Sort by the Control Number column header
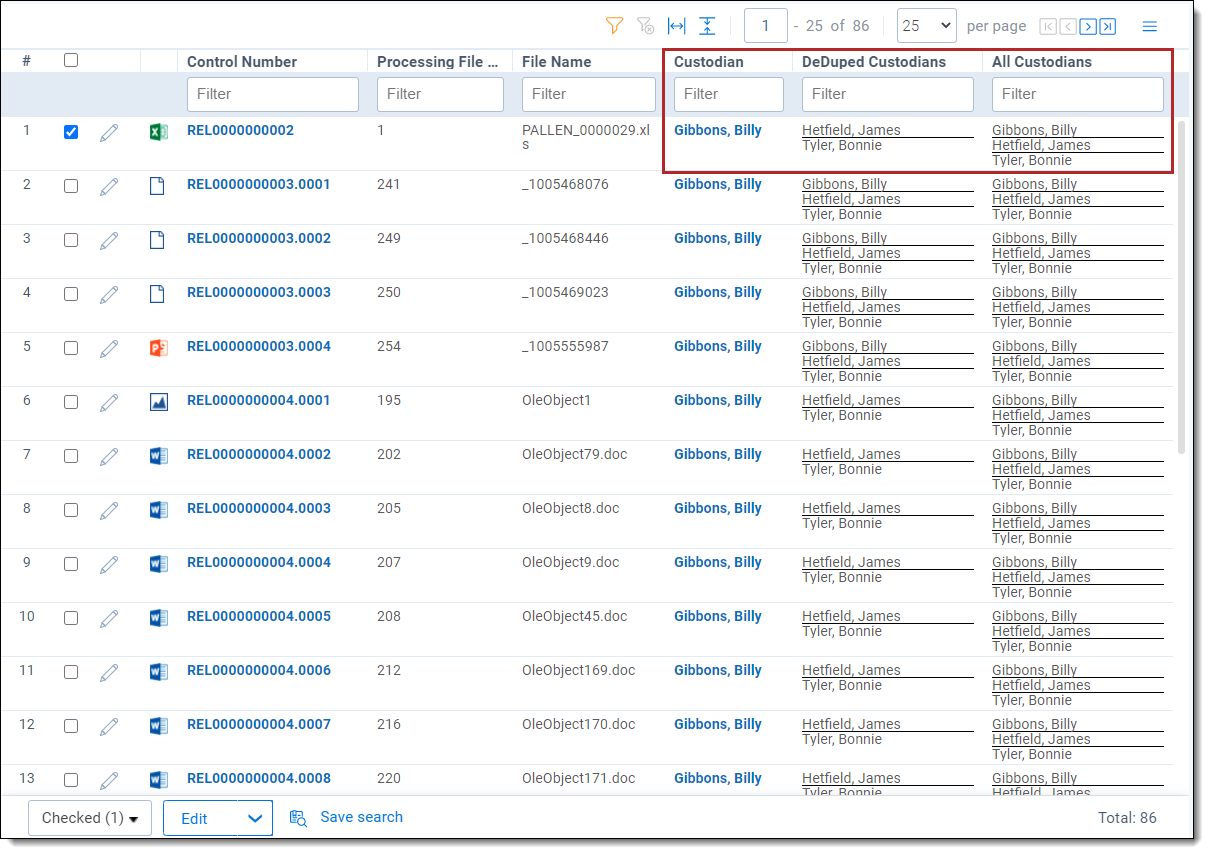 pos(242,62)
